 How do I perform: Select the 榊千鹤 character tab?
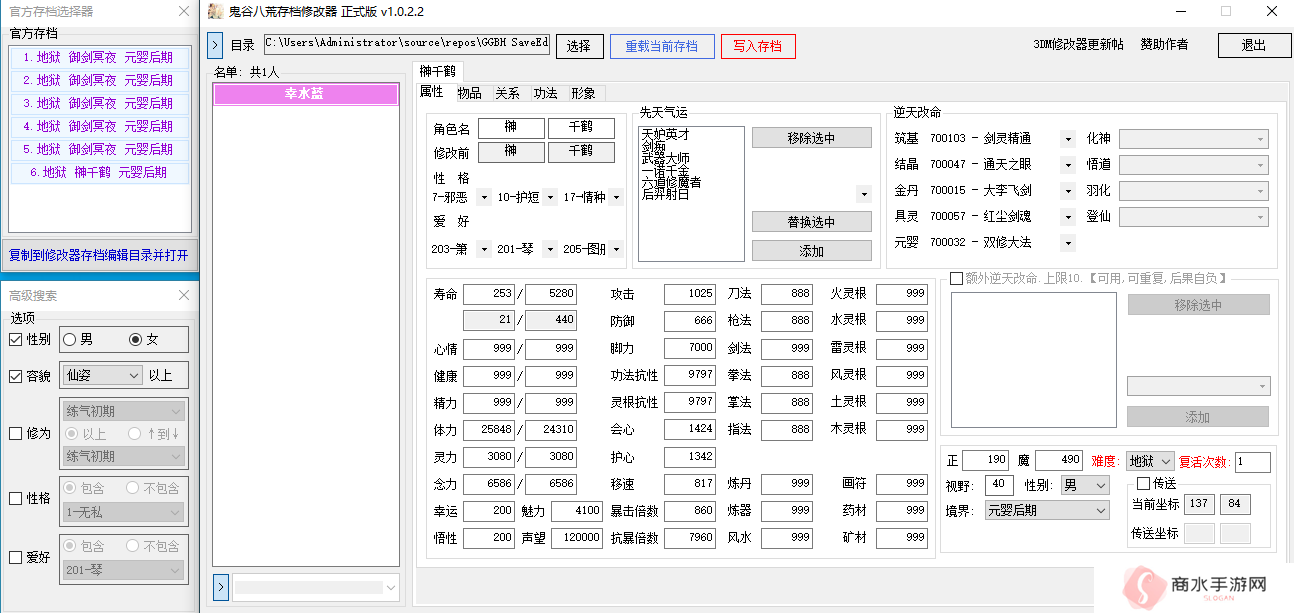click(x=437, y=71)
